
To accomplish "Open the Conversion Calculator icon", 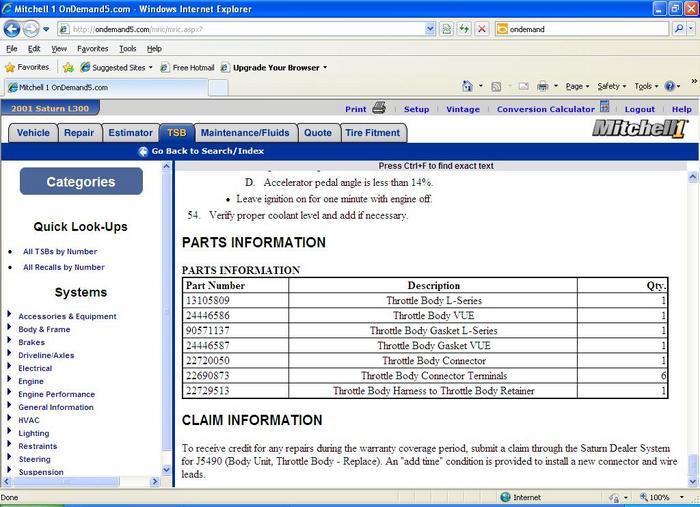I will 604,108.
